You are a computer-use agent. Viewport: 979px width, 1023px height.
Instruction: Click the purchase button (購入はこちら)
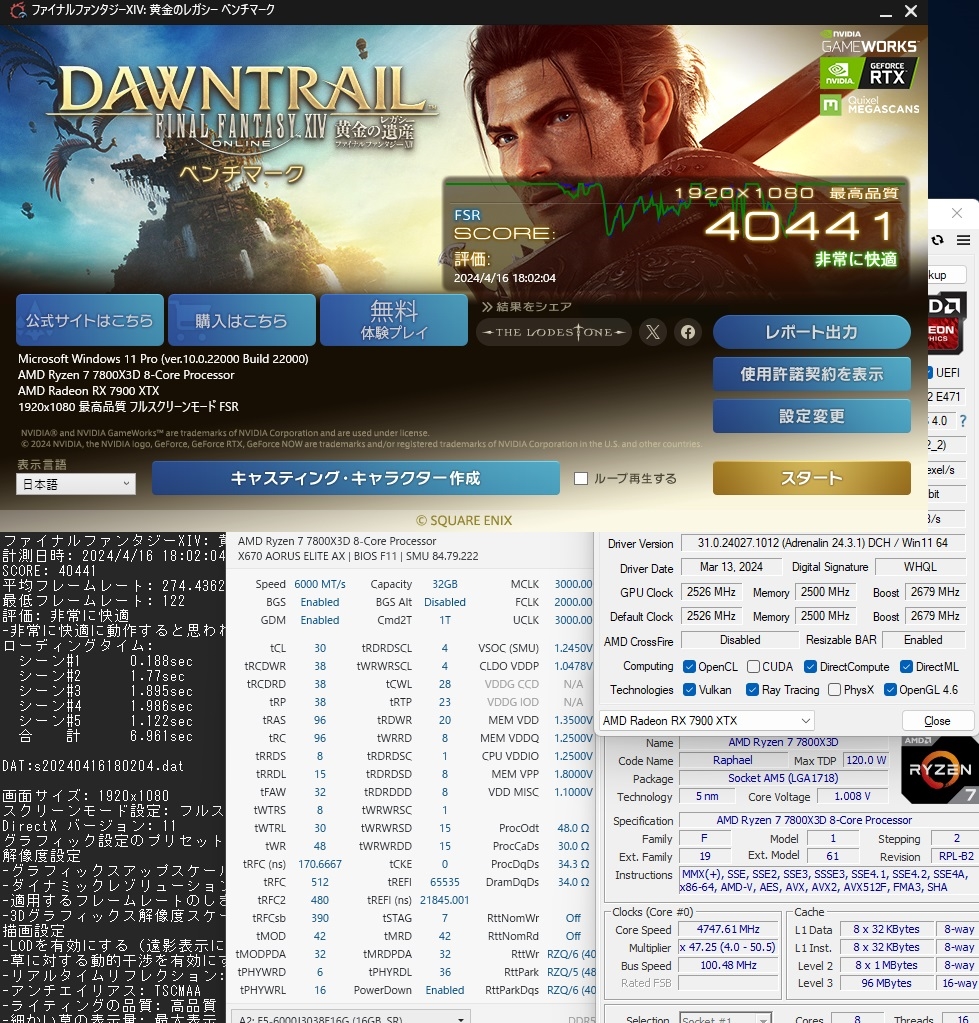[241, 320]
